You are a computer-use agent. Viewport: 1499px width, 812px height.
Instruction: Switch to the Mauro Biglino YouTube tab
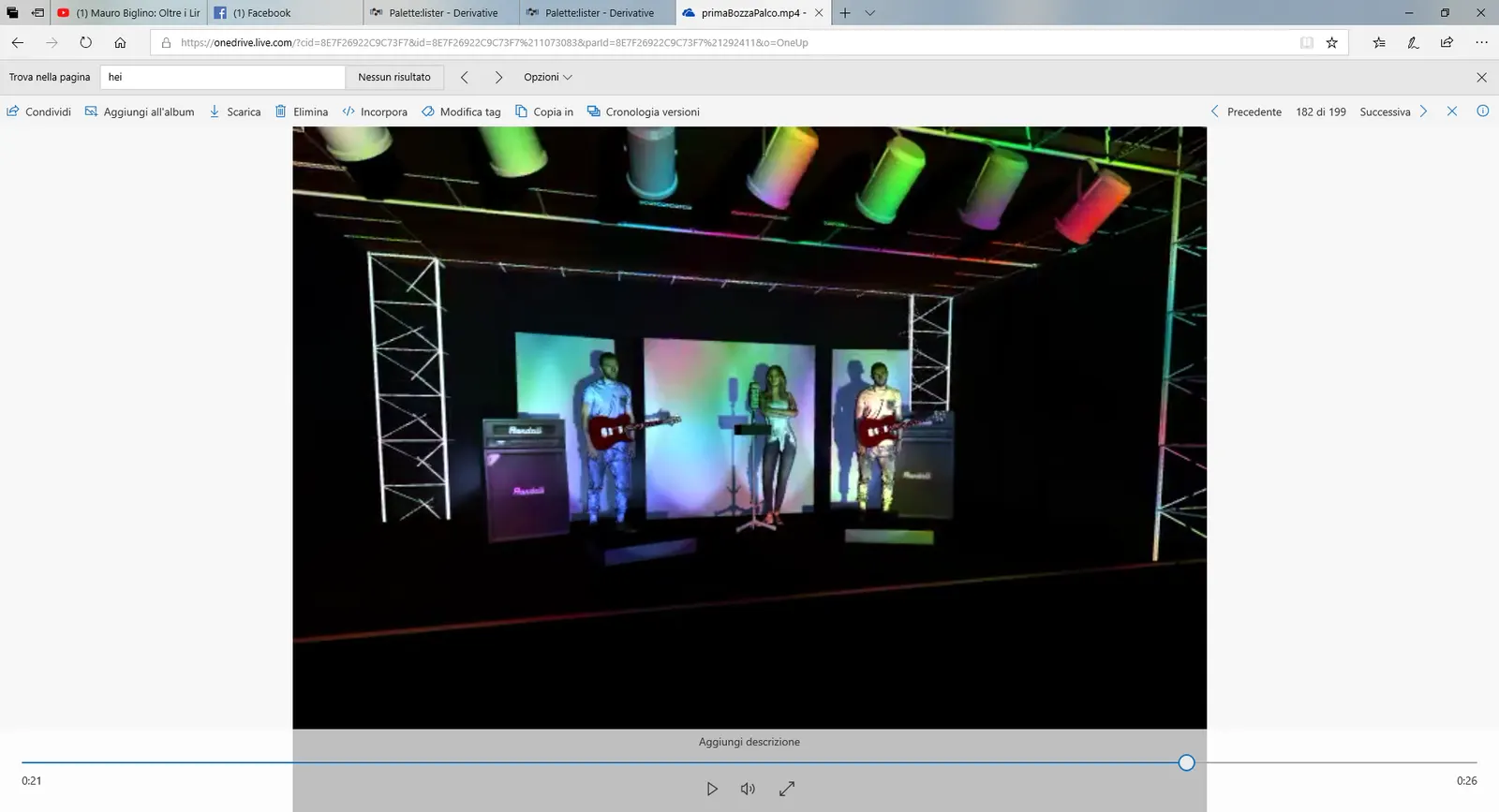tap(128, 13)
